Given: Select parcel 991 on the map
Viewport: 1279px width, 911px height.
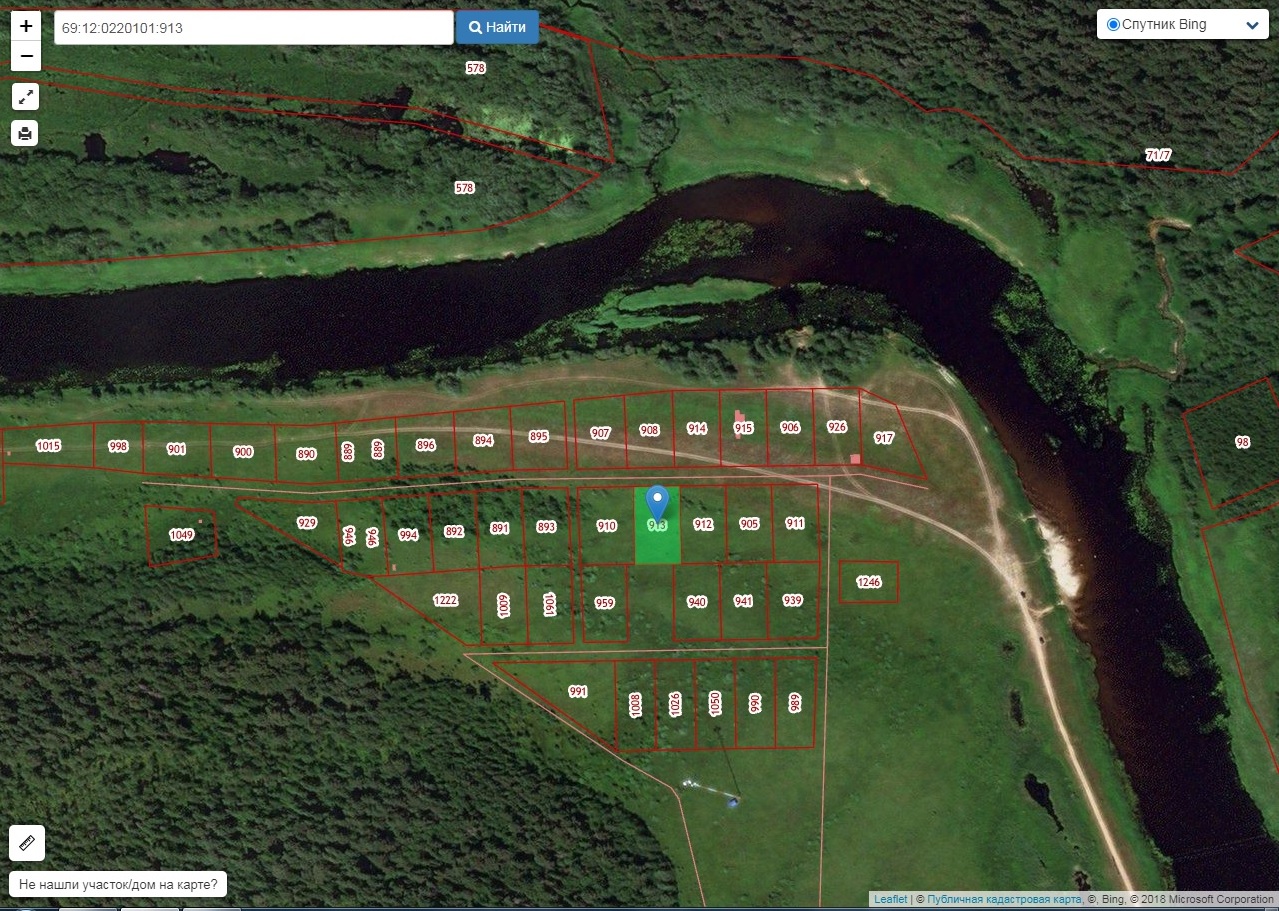Looking at the screenshot, I should point(577,692).
